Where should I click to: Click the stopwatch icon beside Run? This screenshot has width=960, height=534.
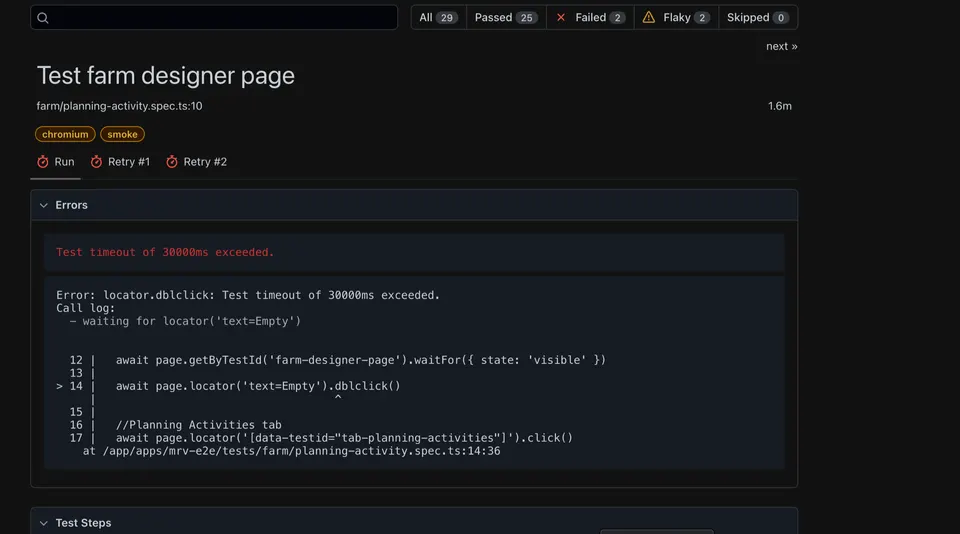[x=42, y=162]
